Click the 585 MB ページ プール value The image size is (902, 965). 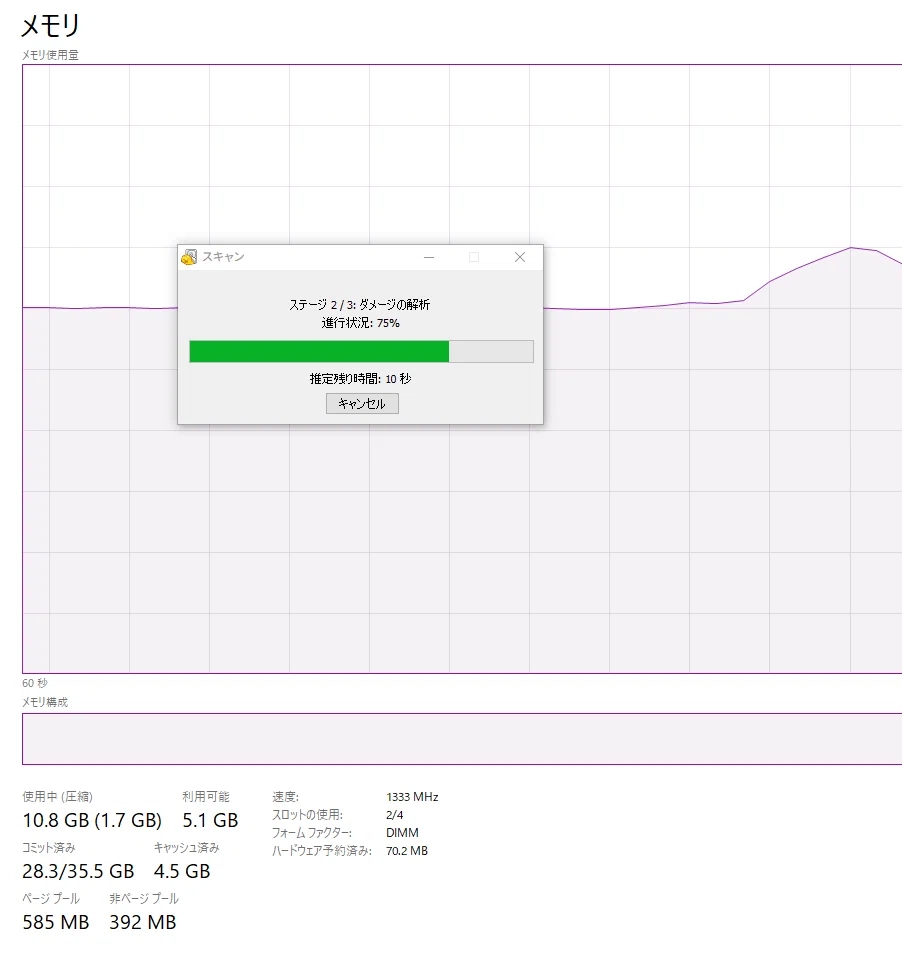56,923
